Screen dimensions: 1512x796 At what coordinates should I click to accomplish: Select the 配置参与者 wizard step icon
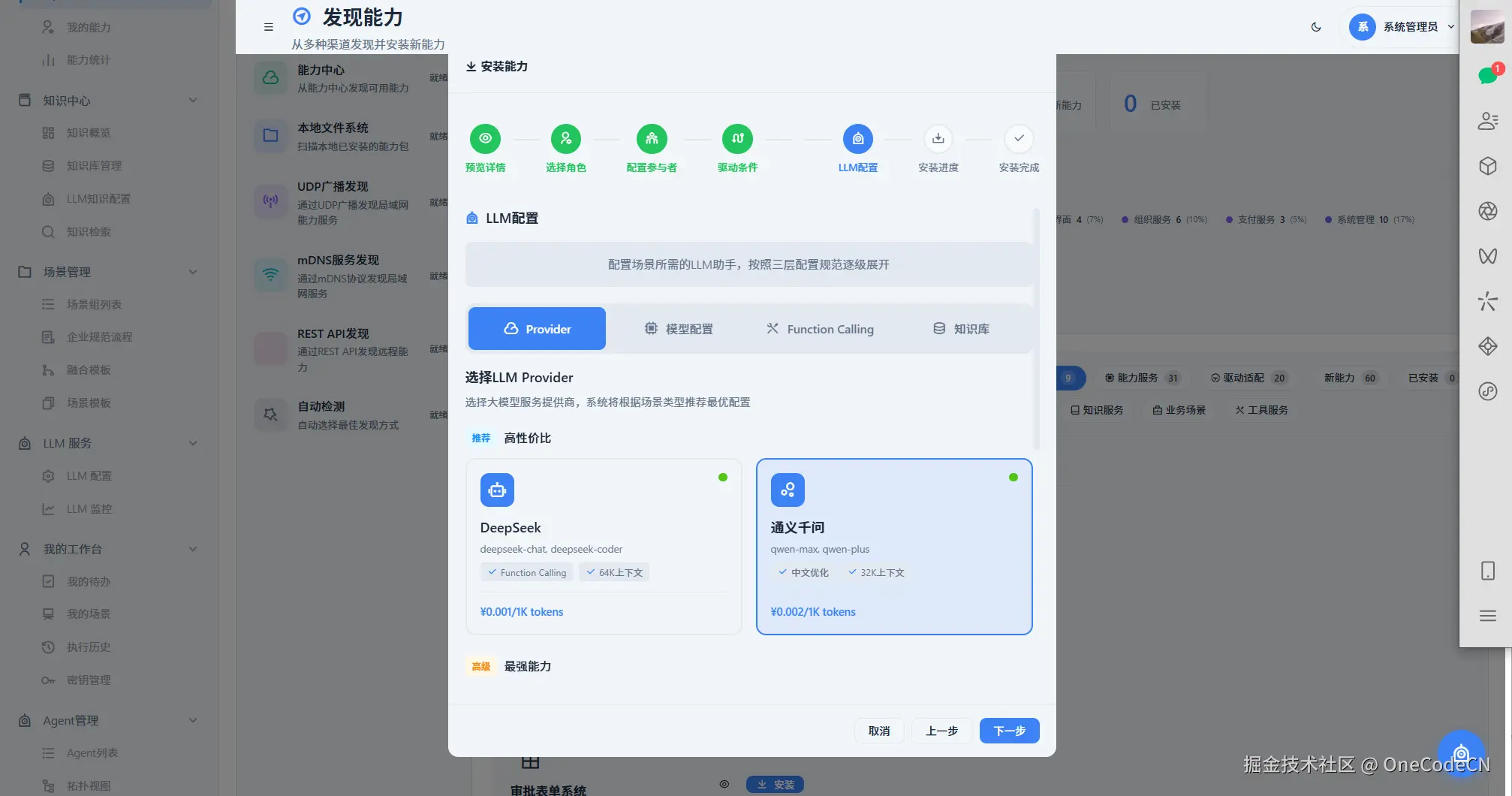point(652,138)
